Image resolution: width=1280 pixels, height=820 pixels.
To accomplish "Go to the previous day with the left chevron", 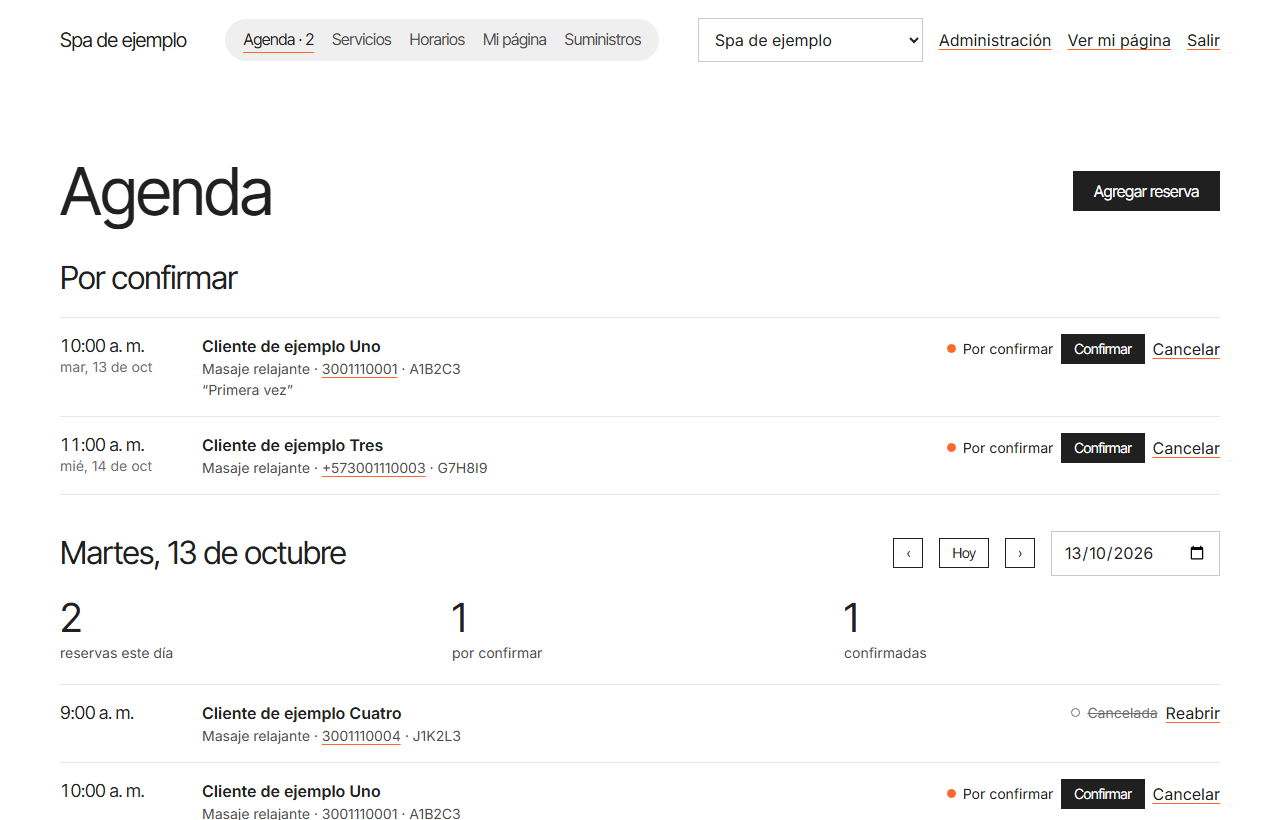I will 908,553.
